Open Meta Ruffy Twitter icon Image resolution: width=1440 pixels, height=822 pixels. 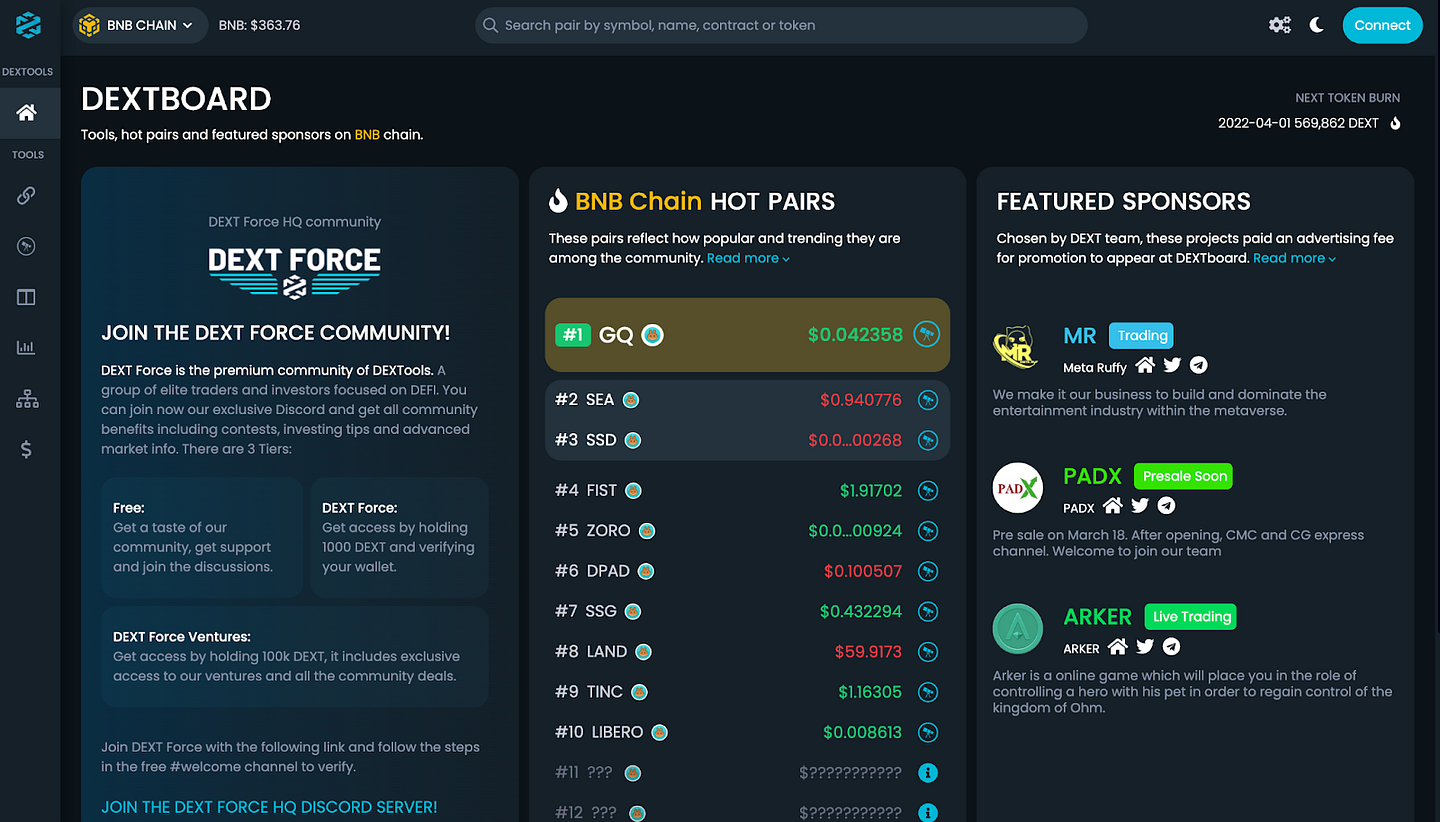pyautogui.click(x=1173, y=366)
